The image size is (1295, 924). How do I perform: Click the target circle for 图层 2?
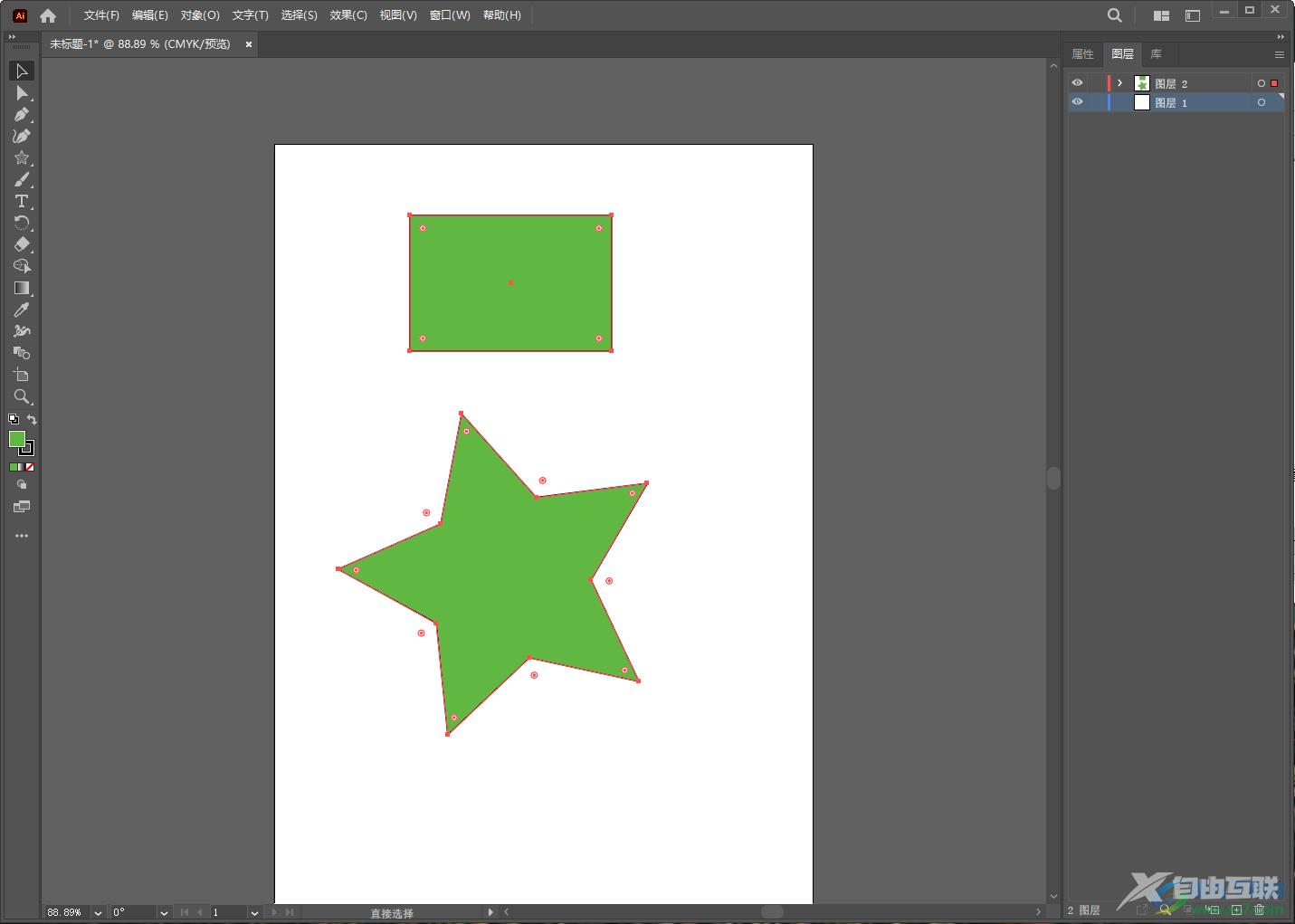1261,83
